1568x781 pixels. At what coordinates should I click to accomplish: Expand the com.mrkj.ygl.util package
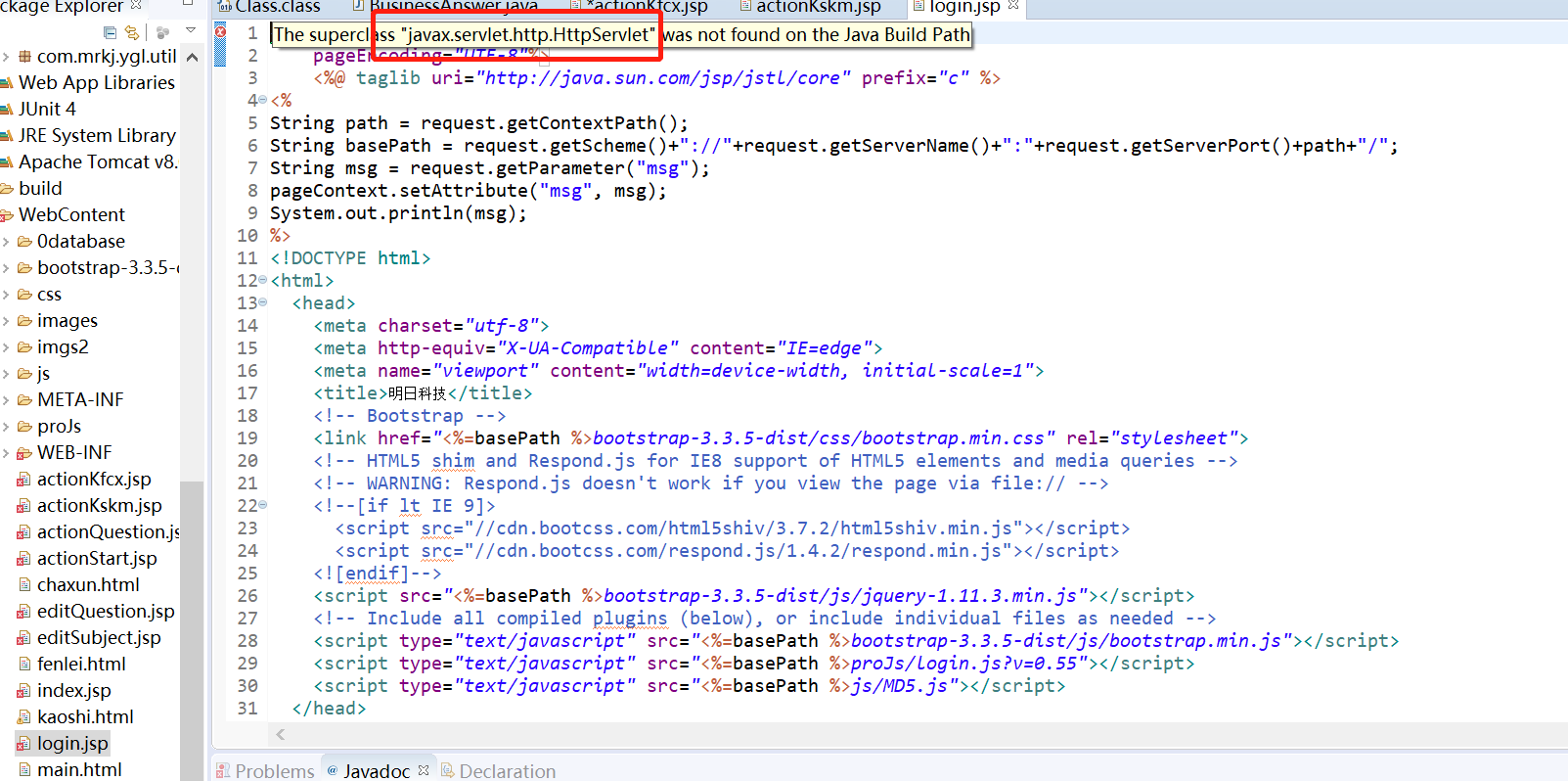[6, 56]
